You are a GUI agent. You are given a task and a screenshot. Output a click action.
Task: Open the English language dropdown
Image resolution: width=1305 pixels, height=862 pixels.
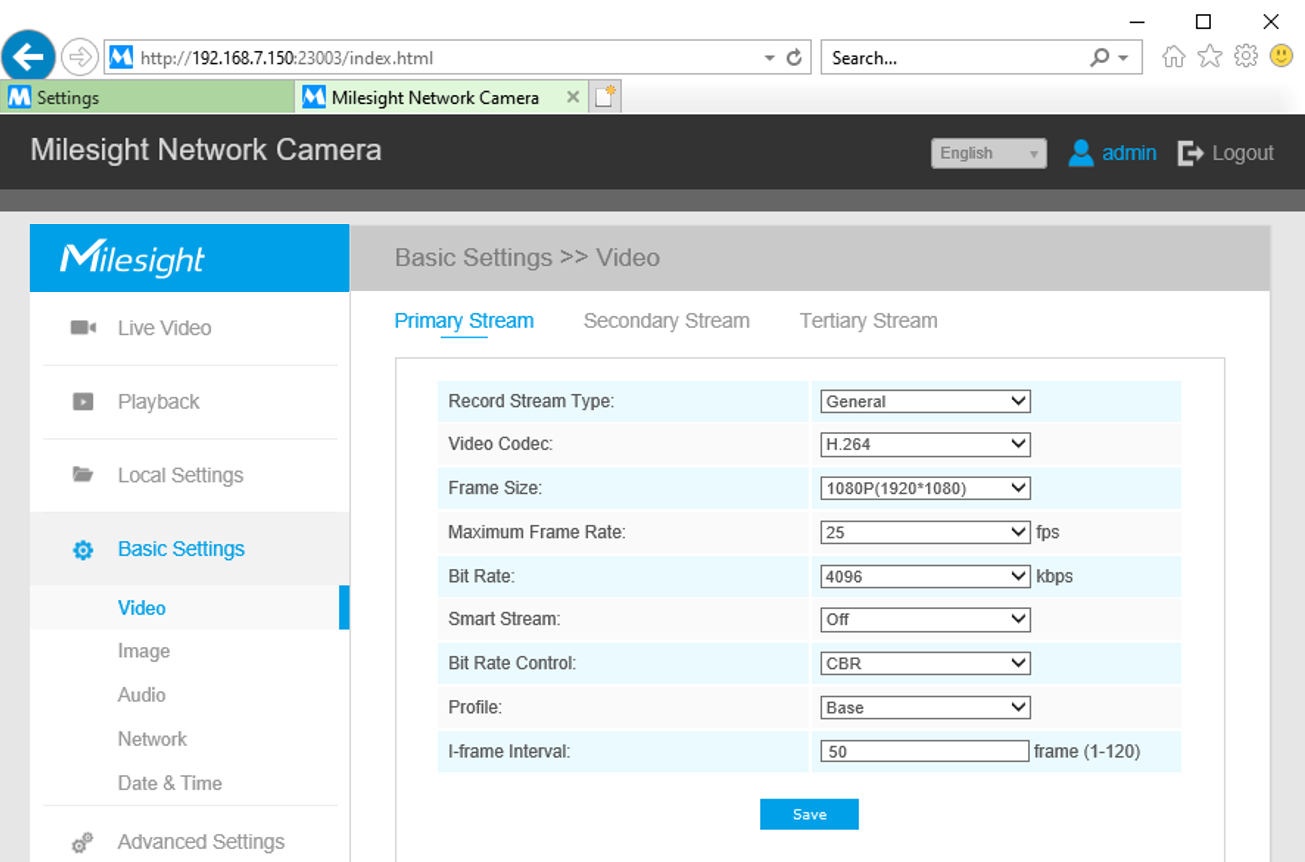pos(989,153)
